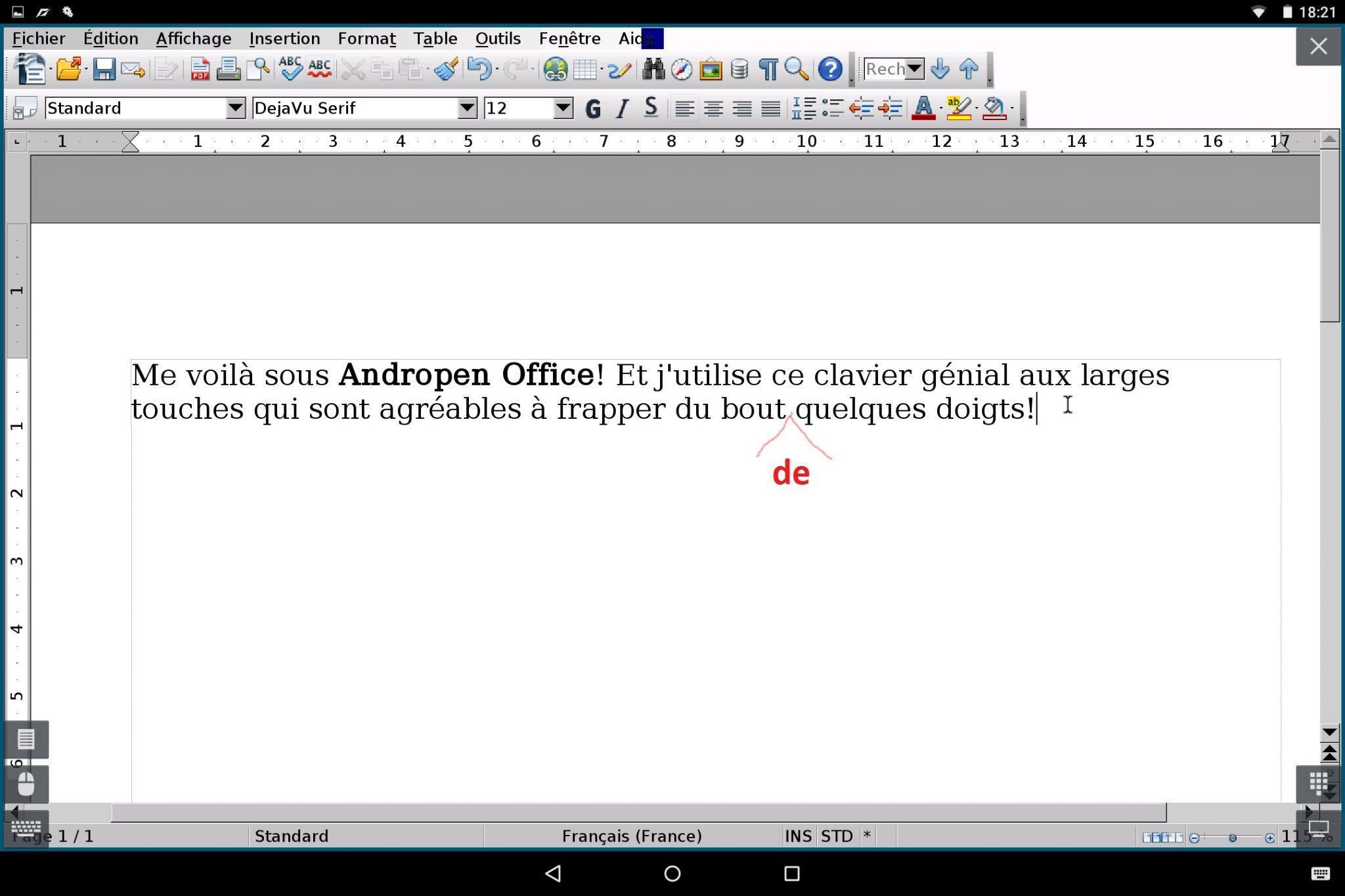The width and height of the screenshot is (1345, 896).
Task: Toggle bold (G) formatting
Action: [x=593, y=108]
